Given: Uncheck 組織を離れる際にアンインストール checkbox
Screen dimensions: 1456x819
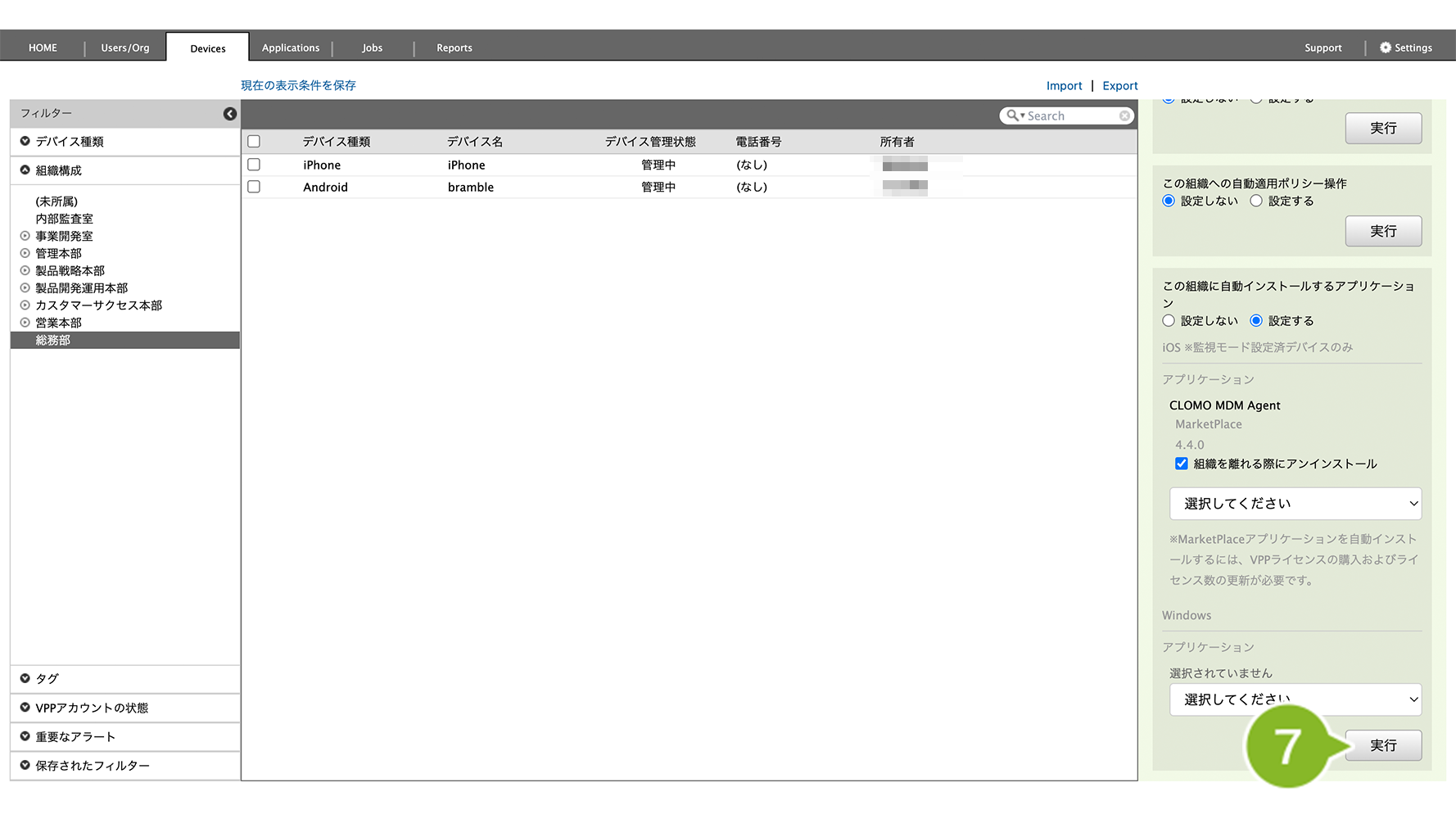Looking at the screenshot, I should pyautogui.click(x=1181, y=464).
